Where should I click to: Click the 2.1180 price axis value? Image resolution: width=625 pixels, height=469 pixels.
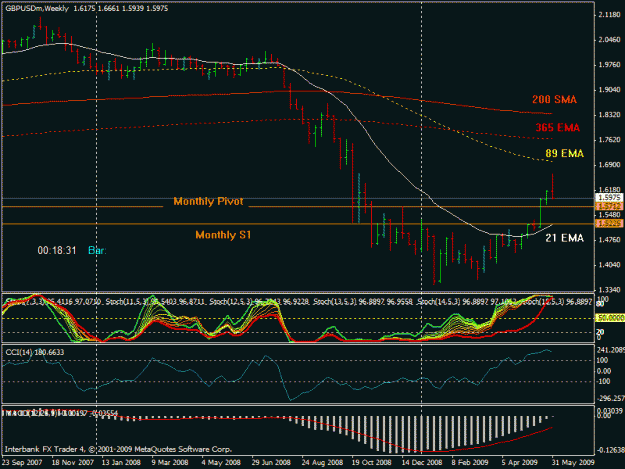[x=609, y=15]
